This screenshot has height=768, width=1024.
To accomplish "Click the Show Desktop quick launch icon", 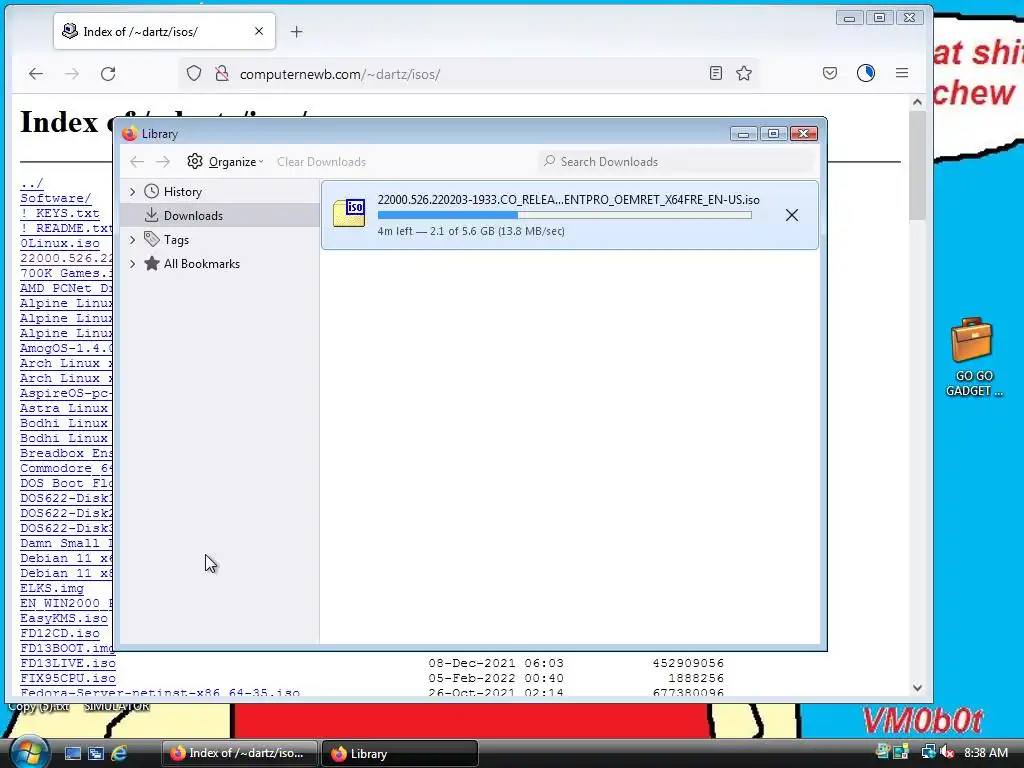I will tap(72, 754).
